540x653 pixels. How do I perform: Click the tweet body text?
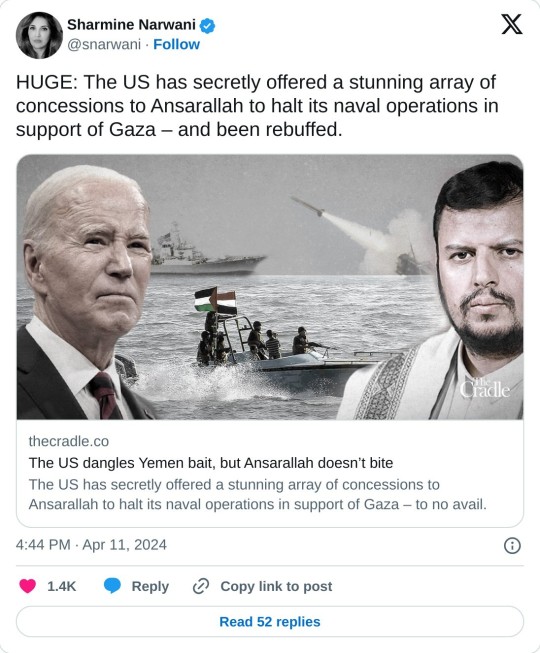257,106
